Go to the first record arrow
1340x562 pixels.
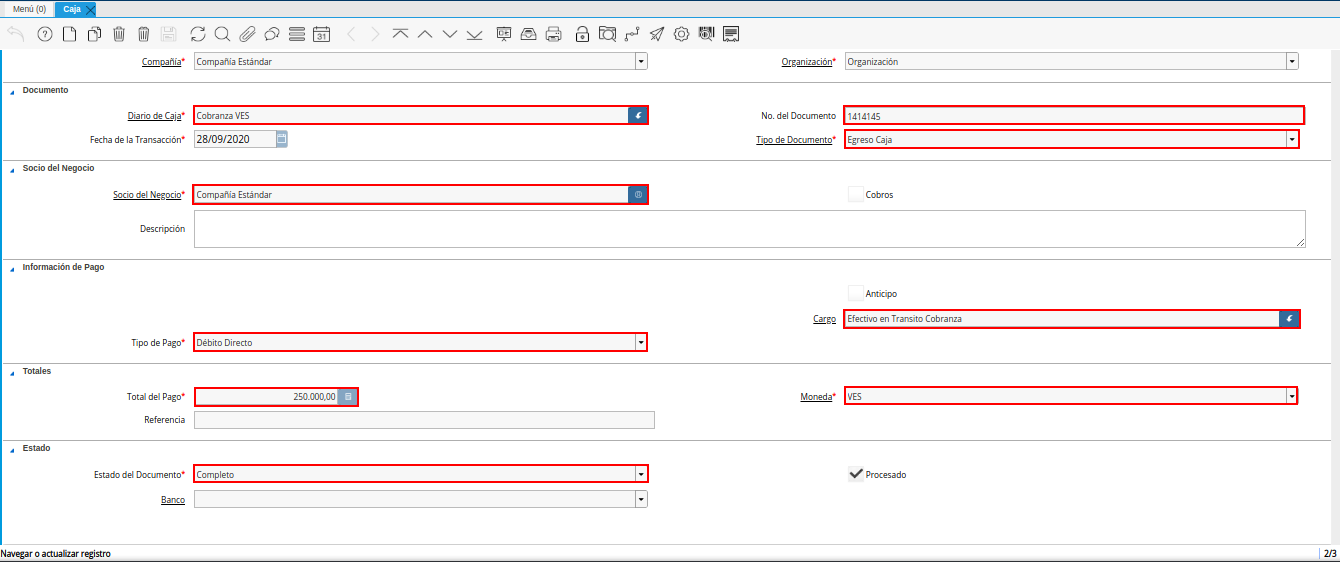(x=400, y=34)
